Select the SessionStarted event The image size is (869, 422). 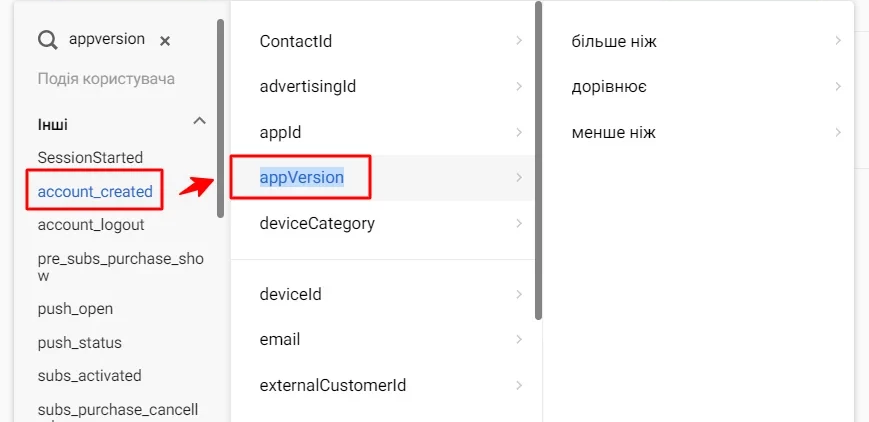tap(90, 157)
